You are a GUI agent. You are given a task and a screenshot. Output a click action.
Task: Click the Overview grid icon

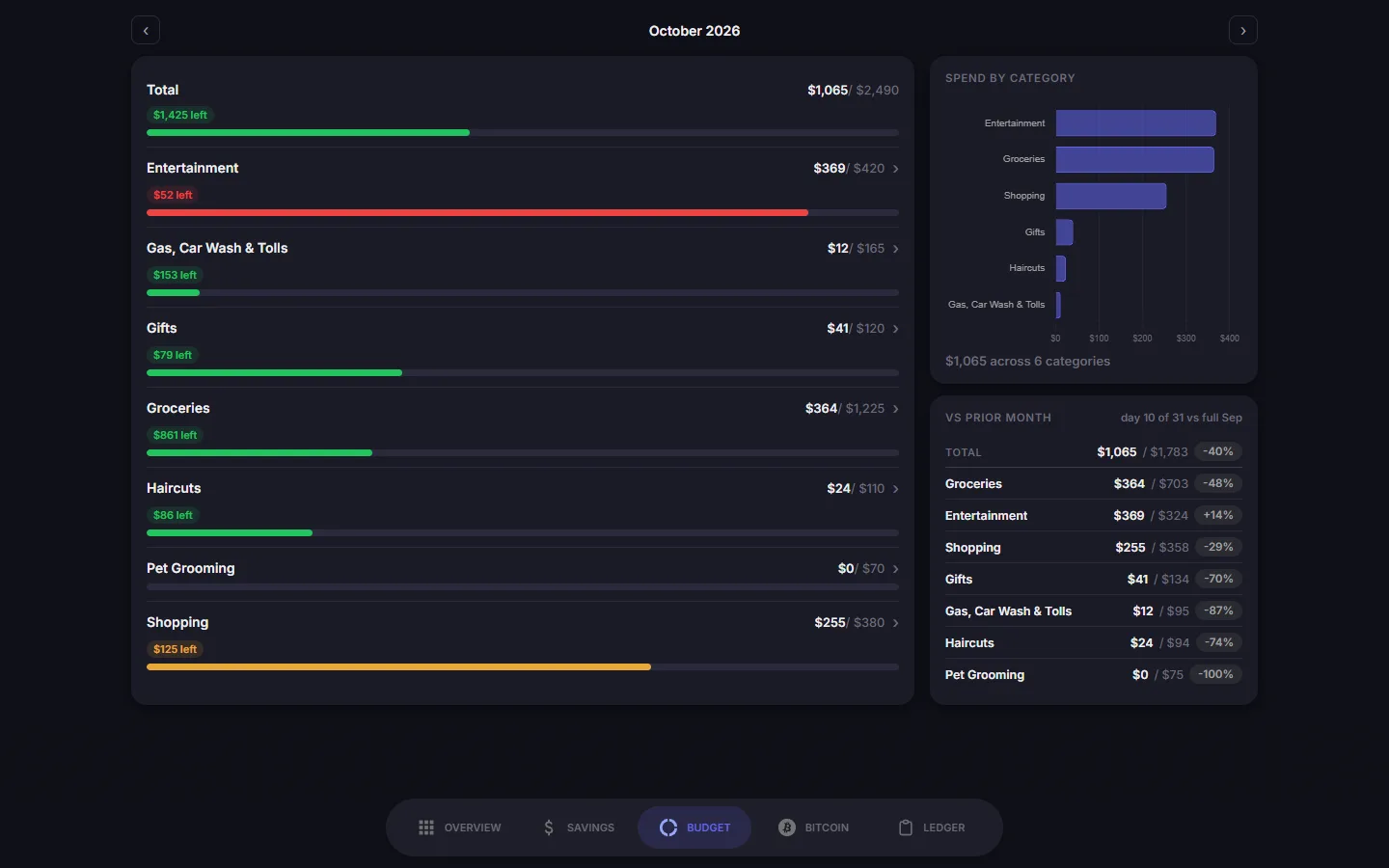(426, 827)
